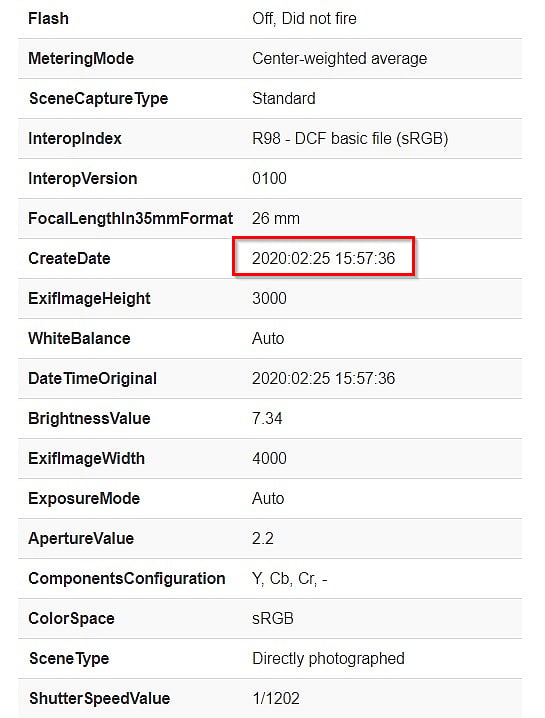Select the Flash row label
Image resolution: width=545 pixels, height=718 pixels.
(x=49, y=18)
